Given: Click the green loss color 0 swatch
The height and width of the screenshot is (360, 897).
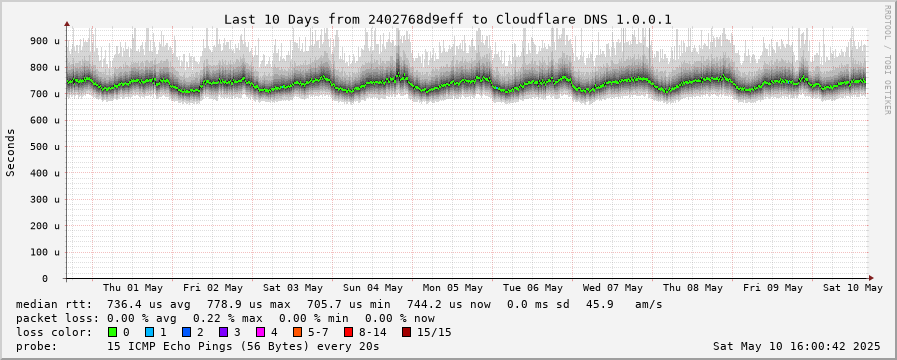Looking at the screenshot, I should [x=112, y=332].
